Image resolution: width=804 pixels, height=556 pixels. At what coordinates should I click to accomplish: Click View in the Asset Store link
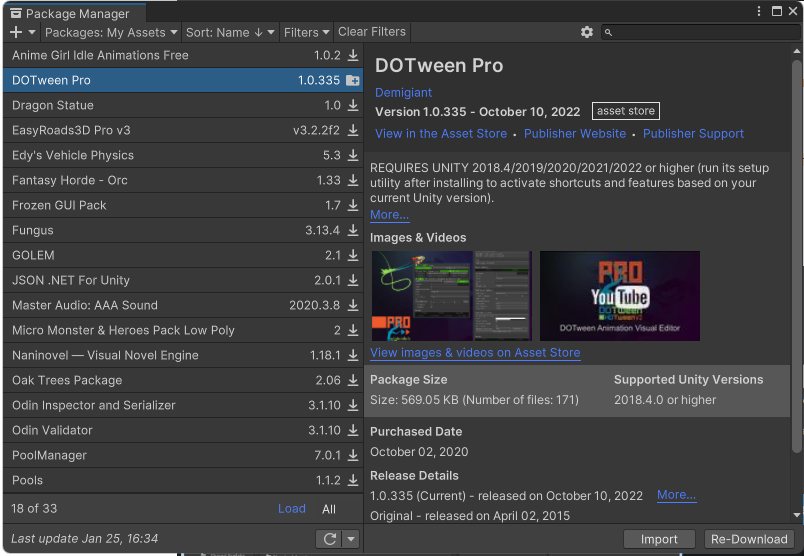point(441,134)
